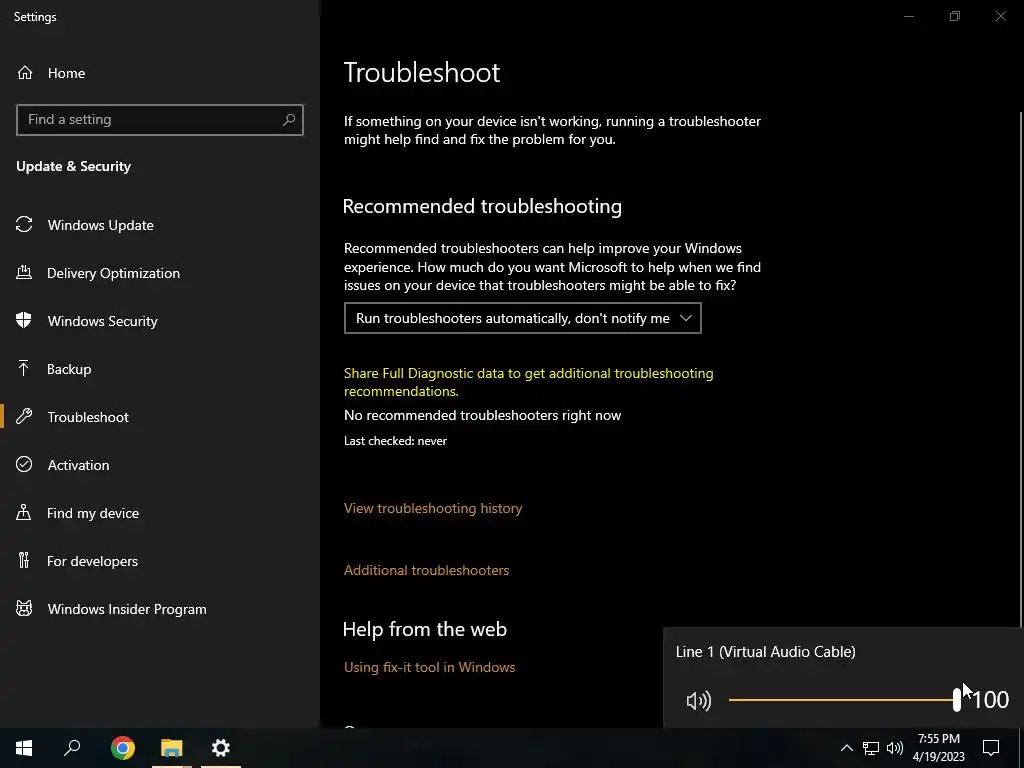Open taskbar search magnifier
Viewport: 1024px width, 768px height.
72,748
